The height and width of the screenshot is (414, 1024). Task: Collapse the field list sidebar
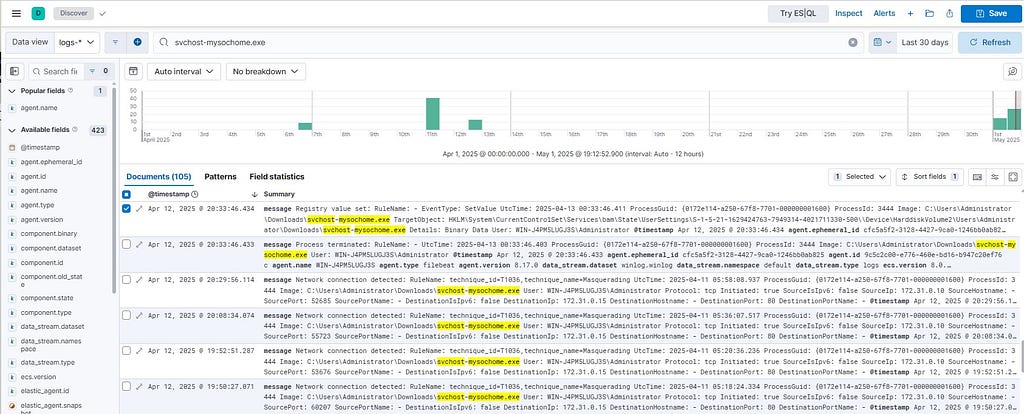pyautogui.click(x=15, y=71)
